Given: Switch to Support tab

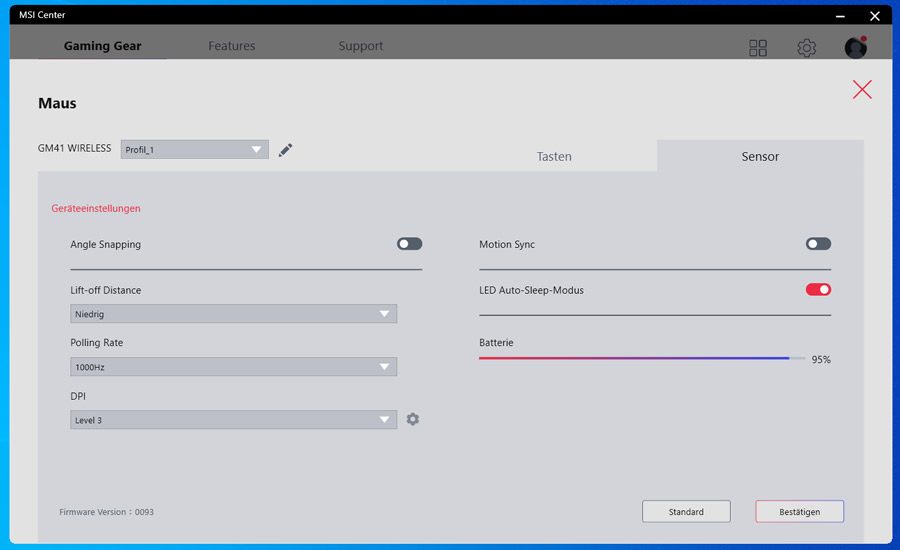Looking at the screenshot, I should [x=360, y=46].
